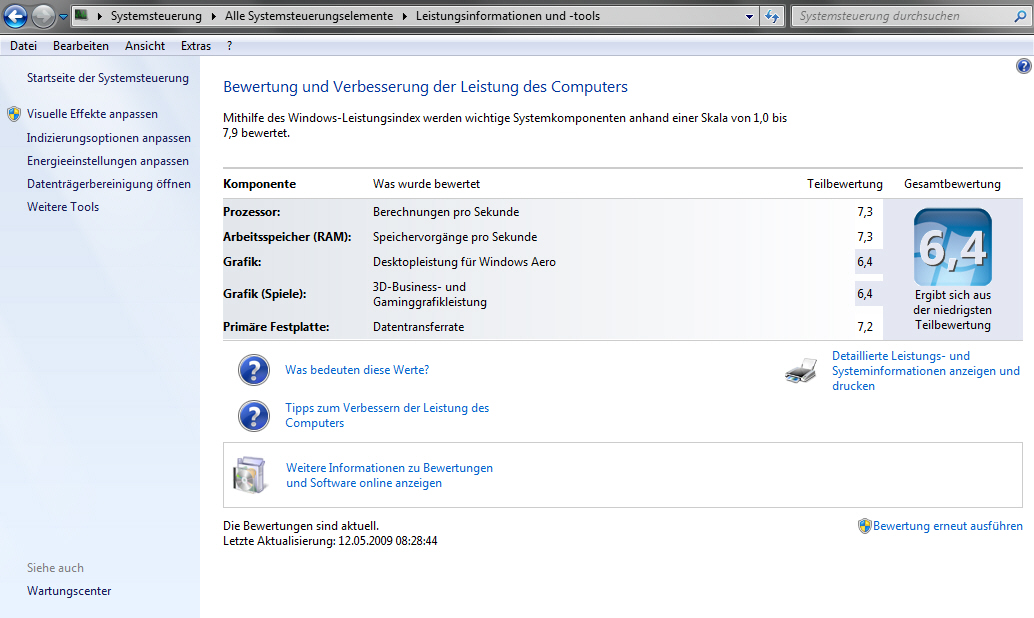Open Was bedeuten diese Werte? link

click(357, 370)
